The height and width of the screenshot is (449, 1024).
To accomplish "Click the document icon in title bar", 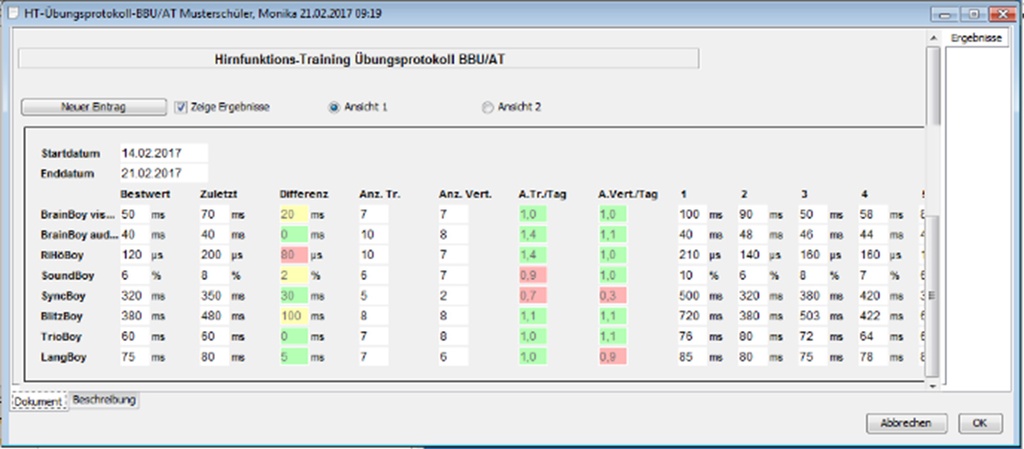I will [x=13, y=13].
